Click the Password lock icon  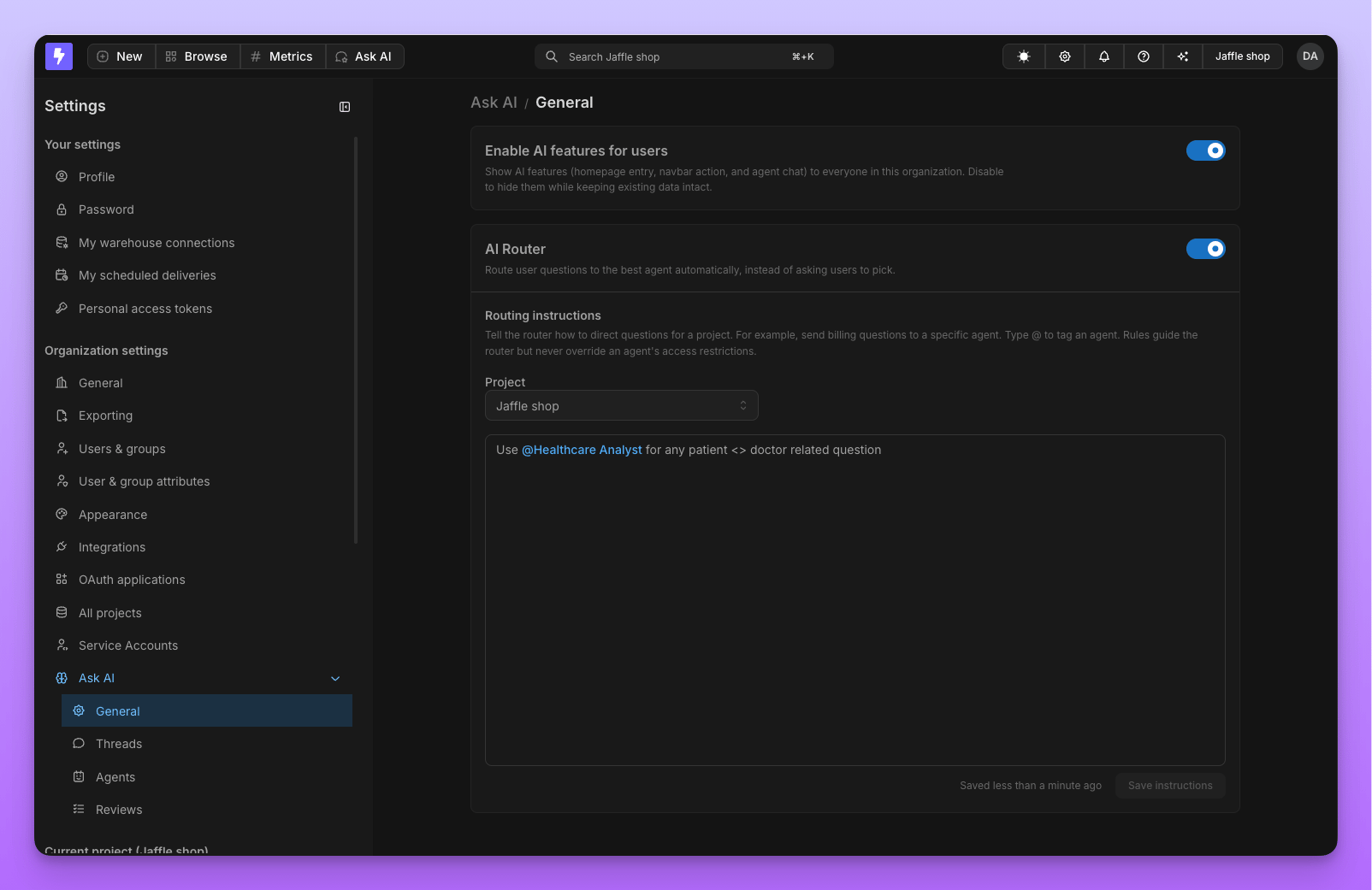point(62,209)
